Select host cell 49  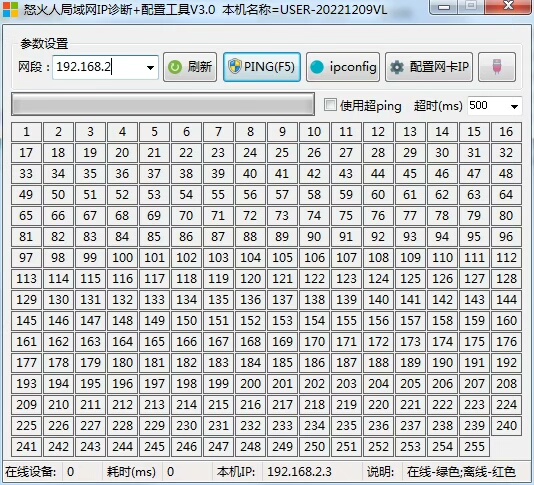click(27, 195)
